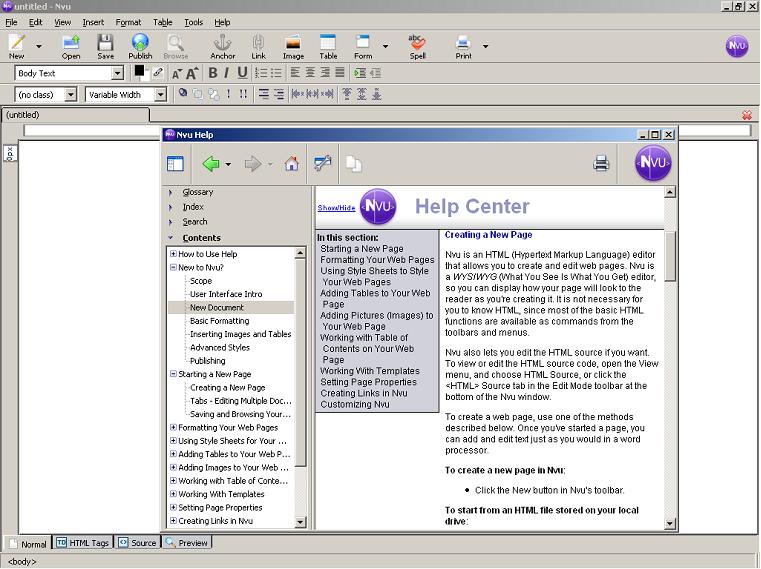761x569 pixels.
Task: Click the Show/Hide link in Help Center
Action: tap(336, 207)
